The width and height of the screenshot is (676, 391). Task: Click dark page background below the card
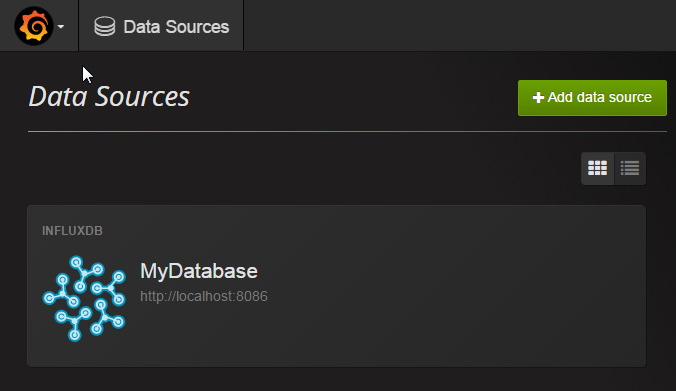336,379
